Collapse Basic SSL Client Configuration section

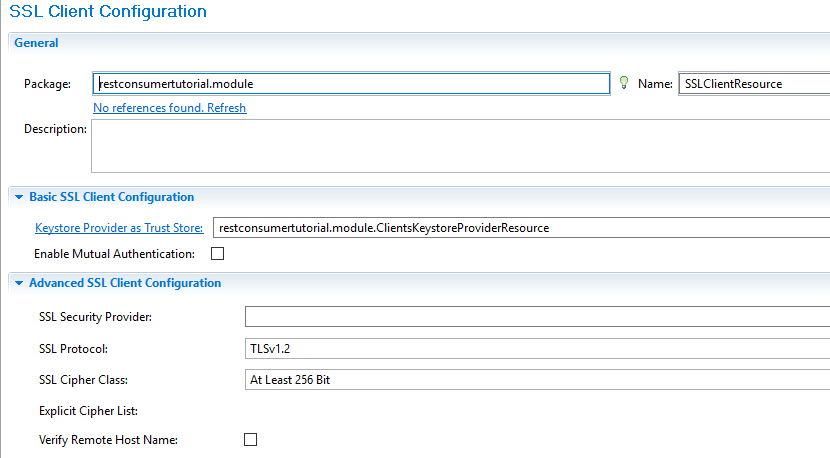19,197
